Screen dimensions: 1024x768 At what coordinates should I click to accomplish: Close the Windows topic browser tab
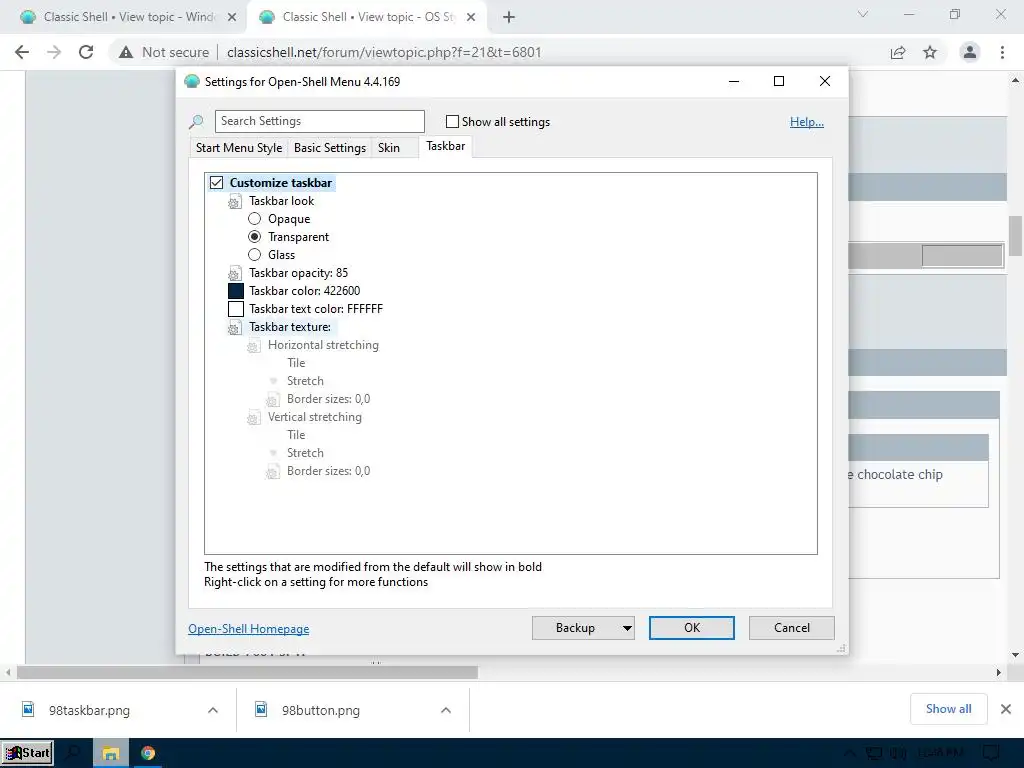point(232,17)
